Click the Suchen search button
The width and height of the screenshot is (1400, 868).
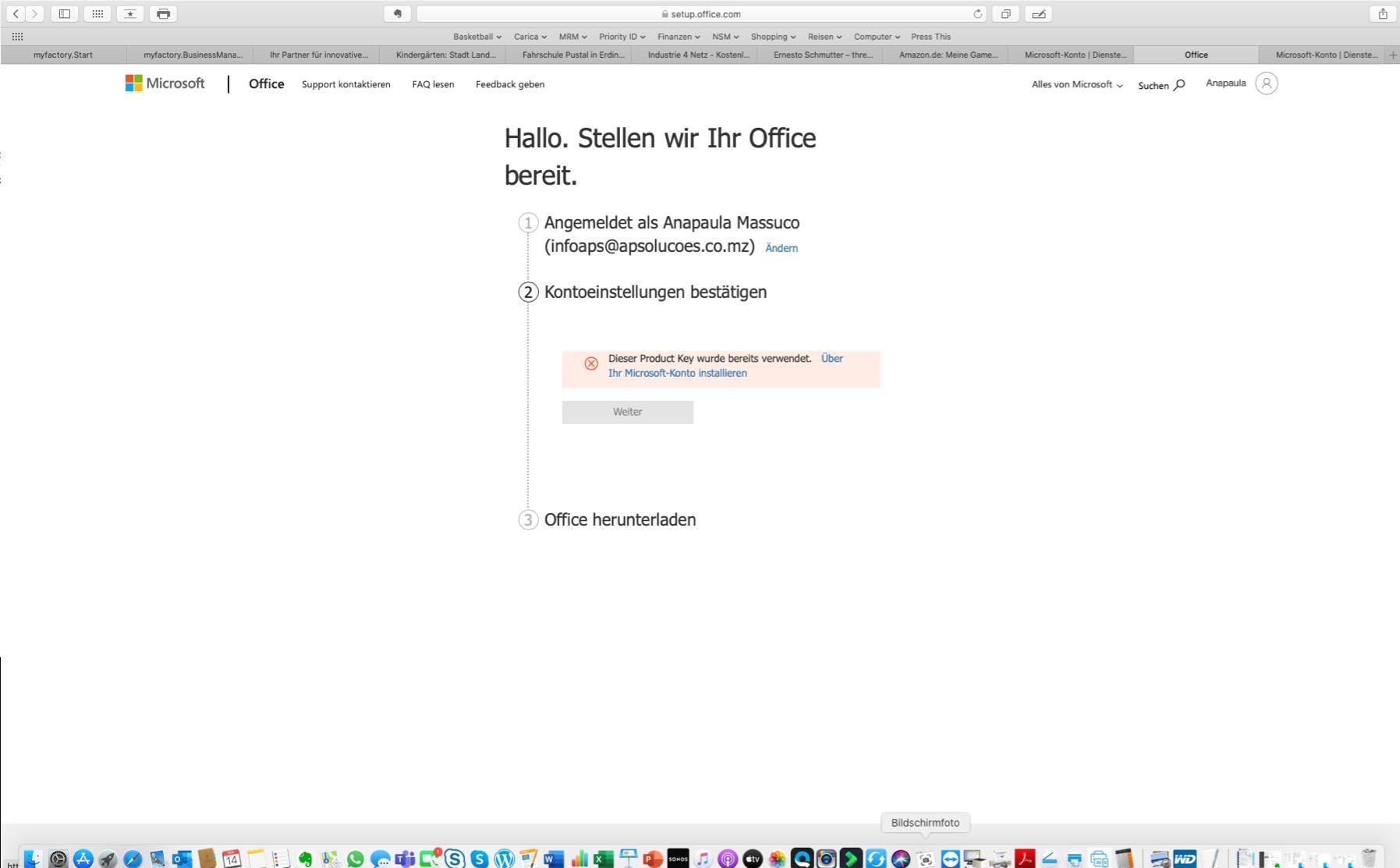click(1161, 85)
